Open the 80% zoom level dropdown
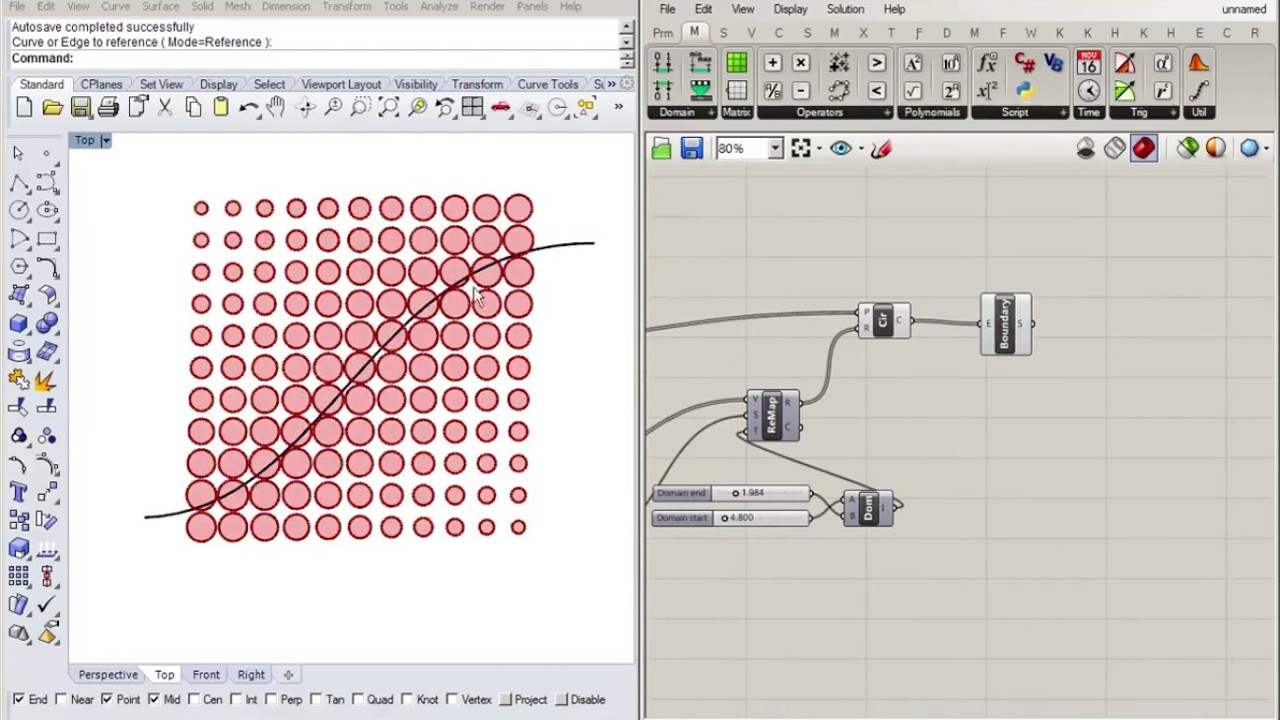1280x720 pixels. [775, 149]
